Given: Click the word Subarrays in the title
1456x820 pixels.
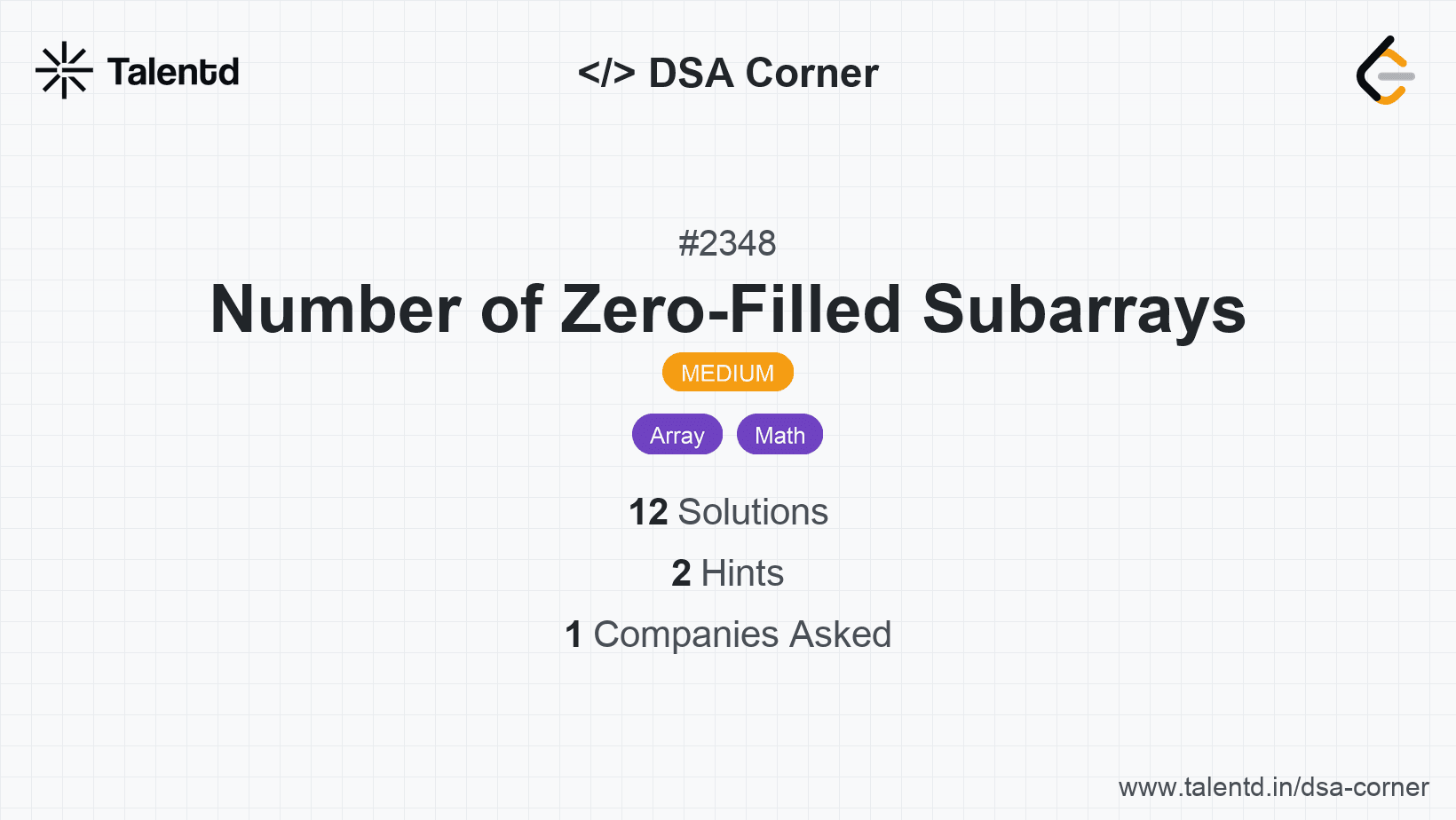Looking at the screenshot, I should tap(1084, 310).
